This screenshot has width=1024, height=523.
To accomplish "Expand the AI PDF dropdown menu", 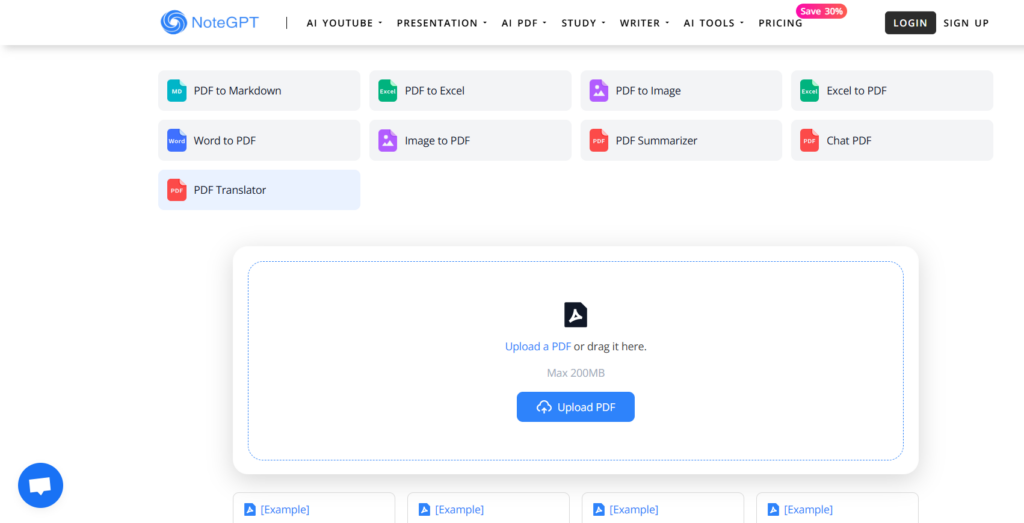I will pos(524,23).
